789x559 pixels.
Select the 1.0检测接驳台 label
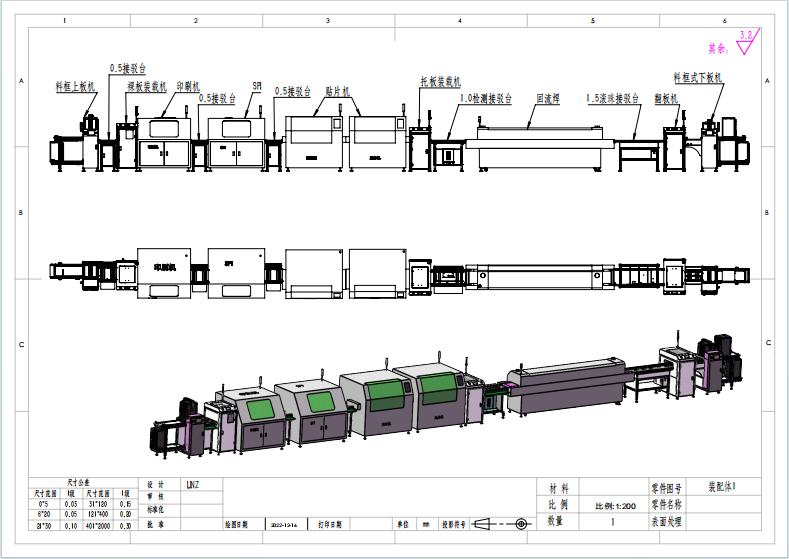pyautogui.click(x=485, y=99)
